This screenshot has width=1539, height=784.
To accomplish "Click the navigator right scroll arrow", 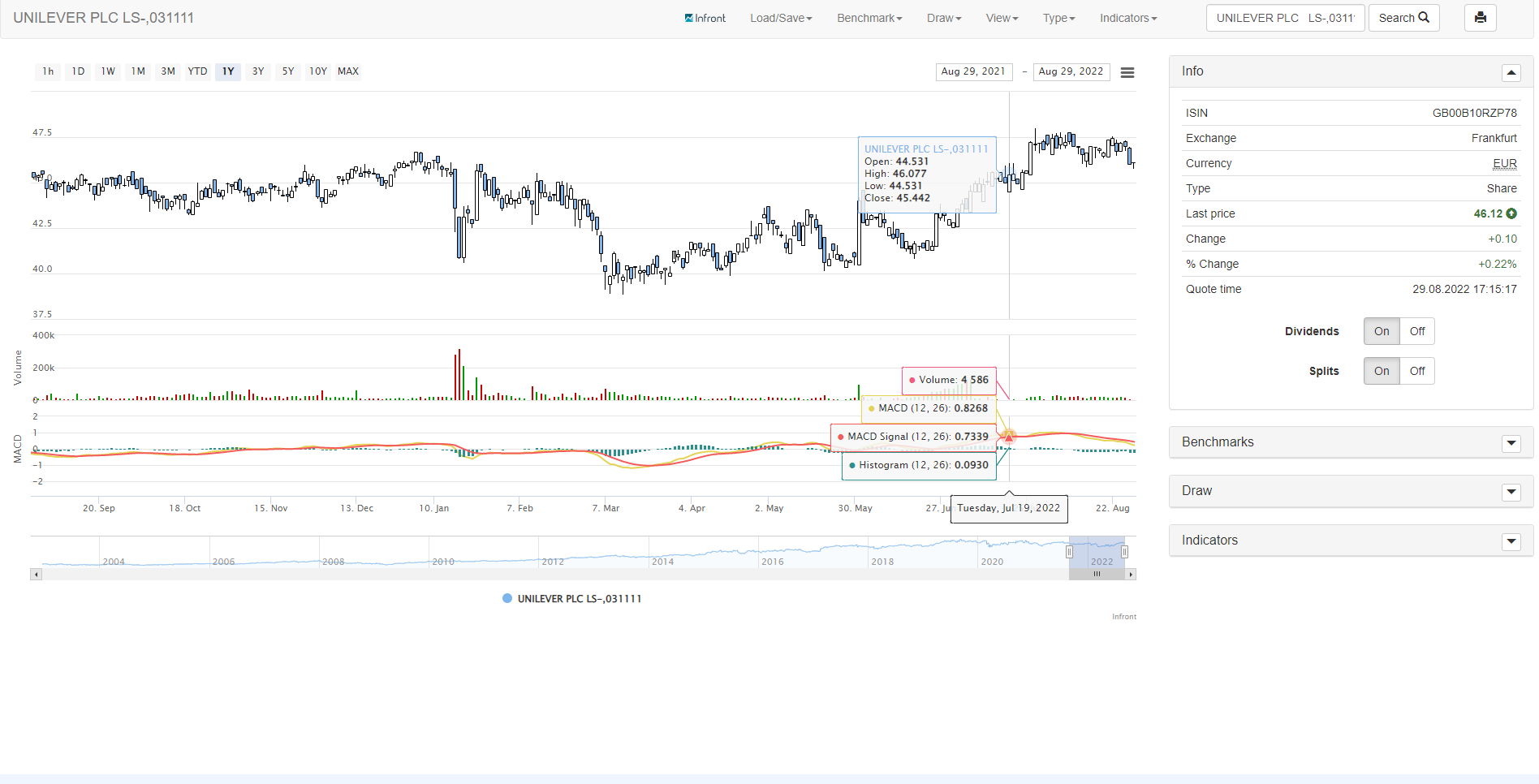I will (x=1130, y=575).
